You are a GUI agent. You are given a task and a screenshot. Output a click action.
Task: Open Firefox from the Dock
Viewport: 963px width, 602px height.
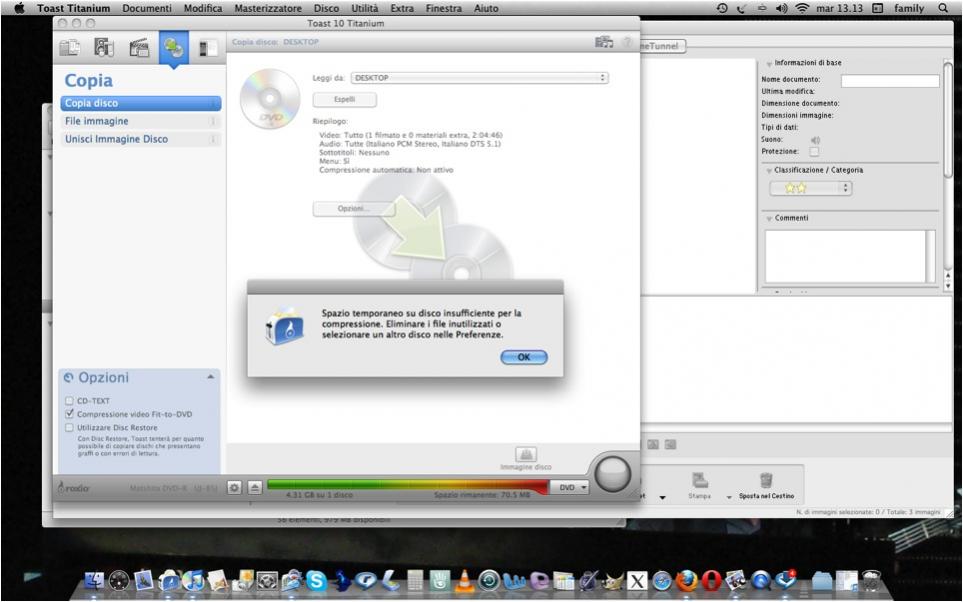click(687, 580)
